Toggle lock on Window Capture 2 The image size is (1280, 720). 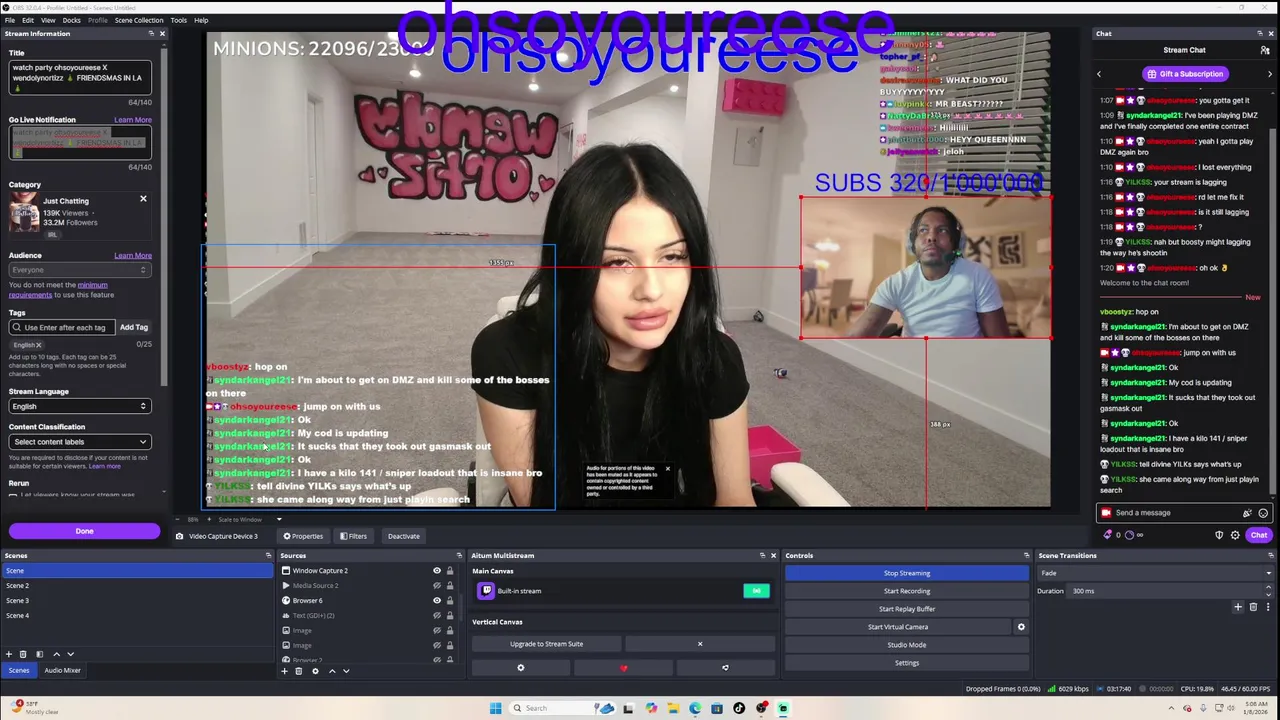click(x=449, y=571)
